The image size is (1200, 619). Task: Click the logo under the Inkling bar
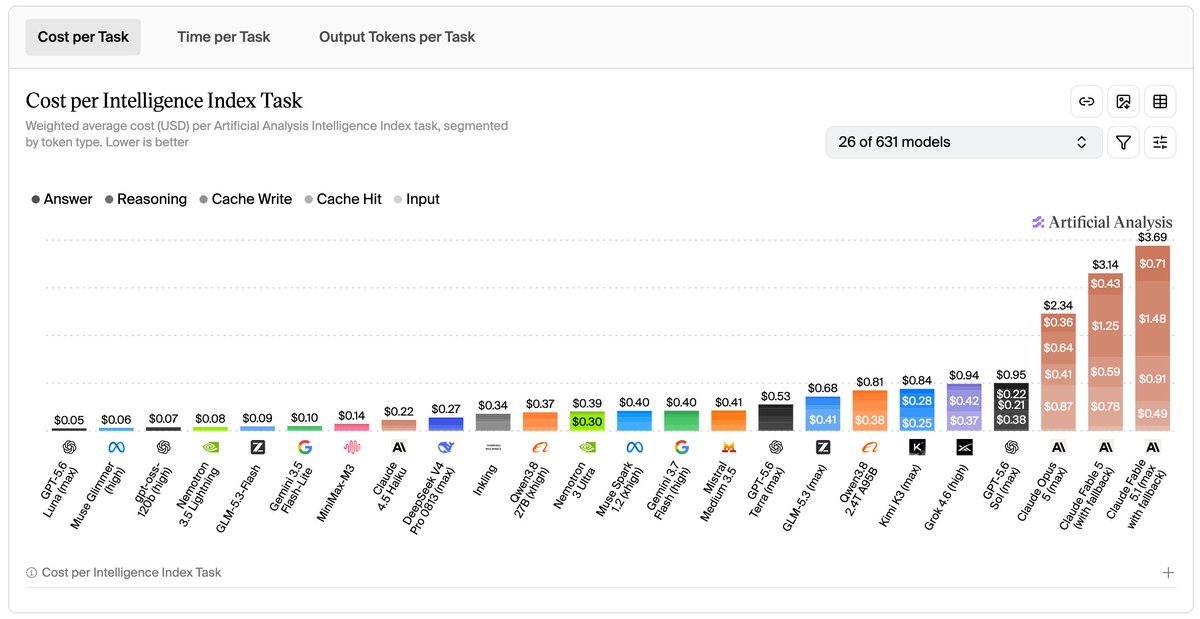pos(493,447)
